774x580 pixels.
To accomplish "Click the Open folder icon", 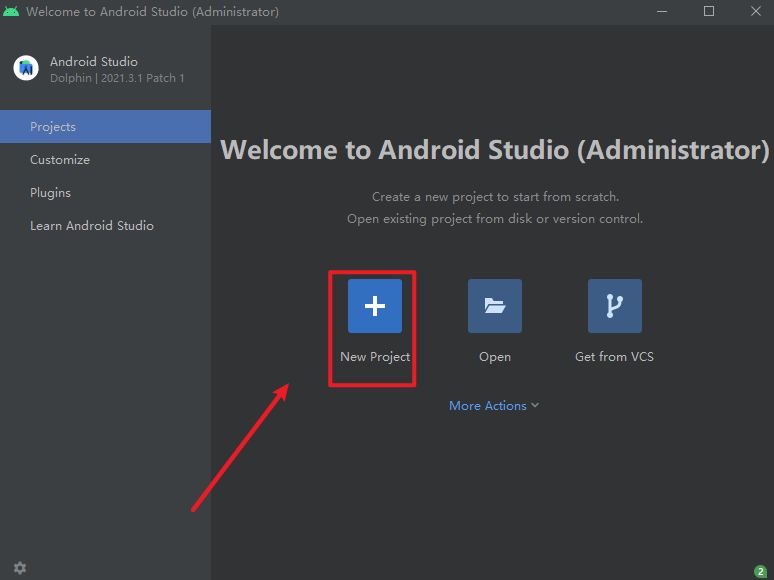I will click(494, 306).
